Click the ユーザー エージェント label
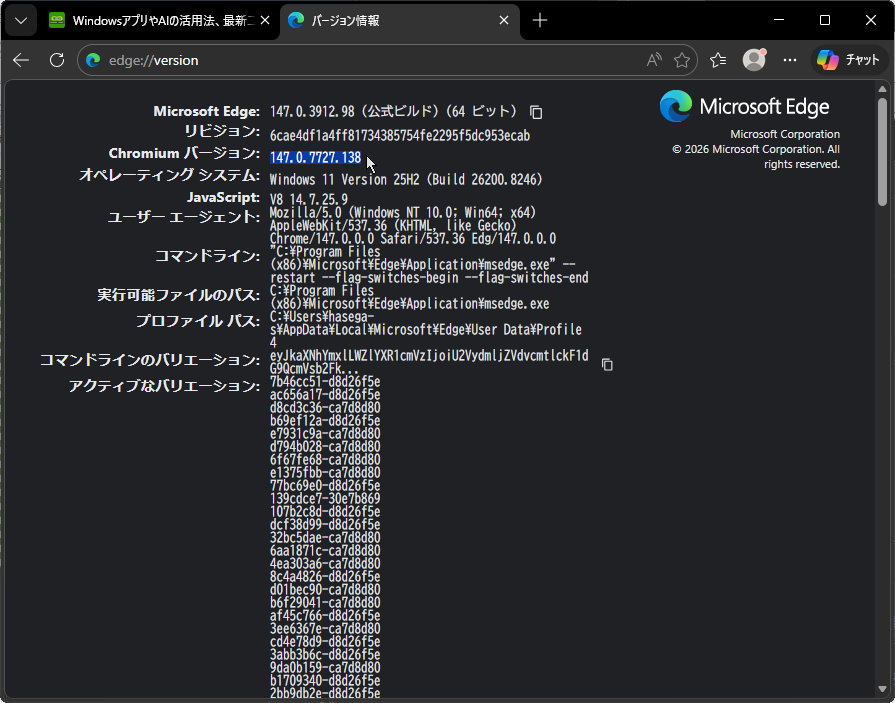Screen dimensions: 895x703 [x=184, y=217]
